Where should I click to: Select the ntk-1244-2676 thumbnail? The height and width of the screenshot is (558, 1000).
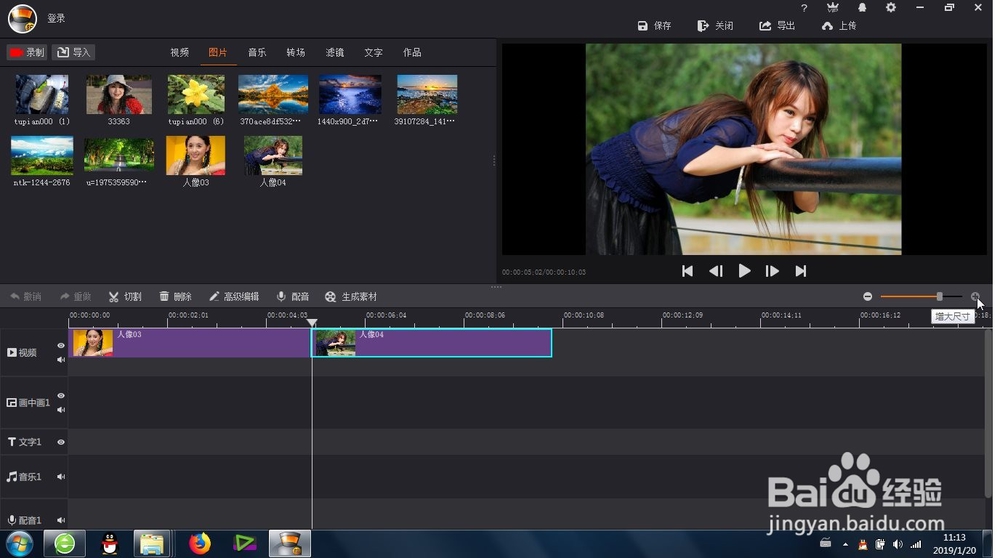42,156
